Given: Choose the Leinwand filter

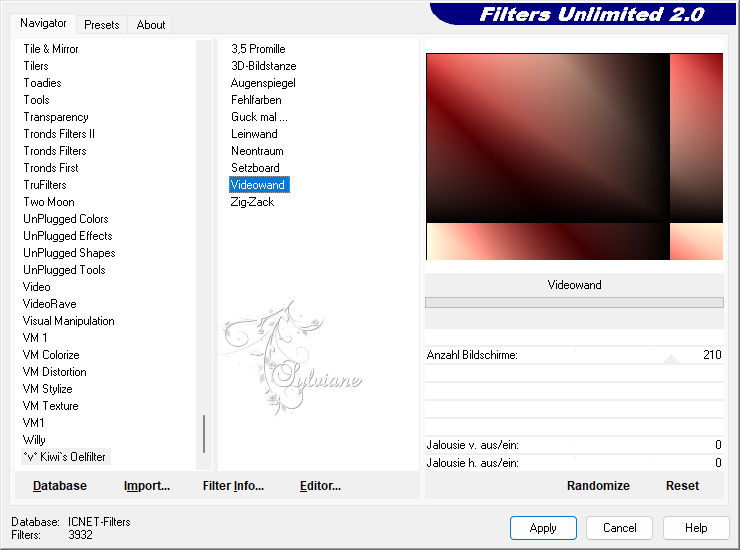Looking at the screenshot, I should pyautogui.click(x=254, y=134).
